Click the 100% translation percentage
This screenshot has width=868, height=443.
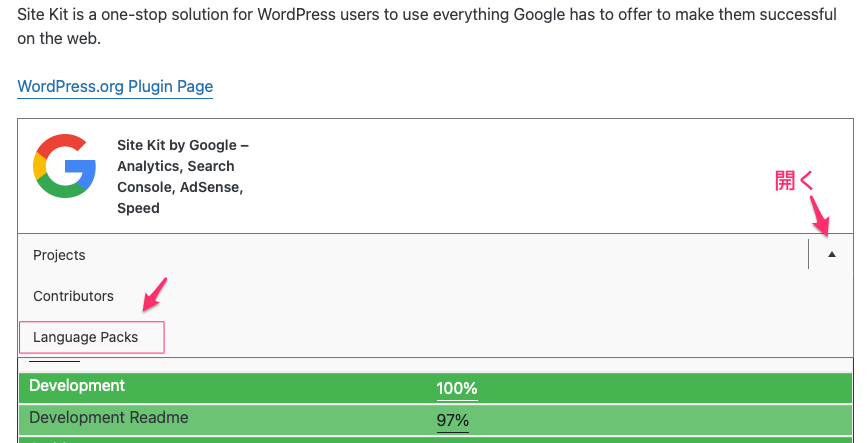457,388
